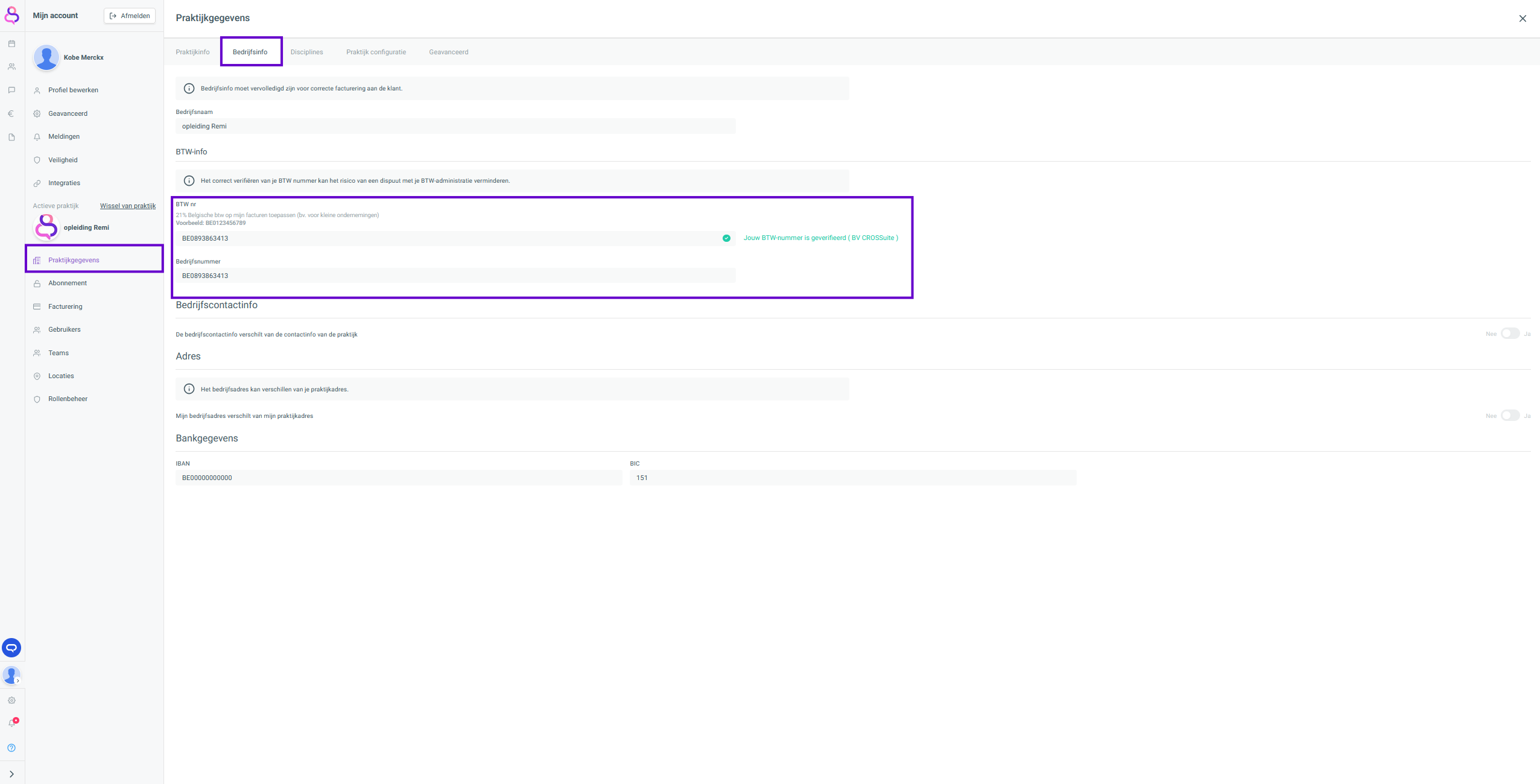Expand the left sidebar with bottom chevron

click(x=11, y=774)
